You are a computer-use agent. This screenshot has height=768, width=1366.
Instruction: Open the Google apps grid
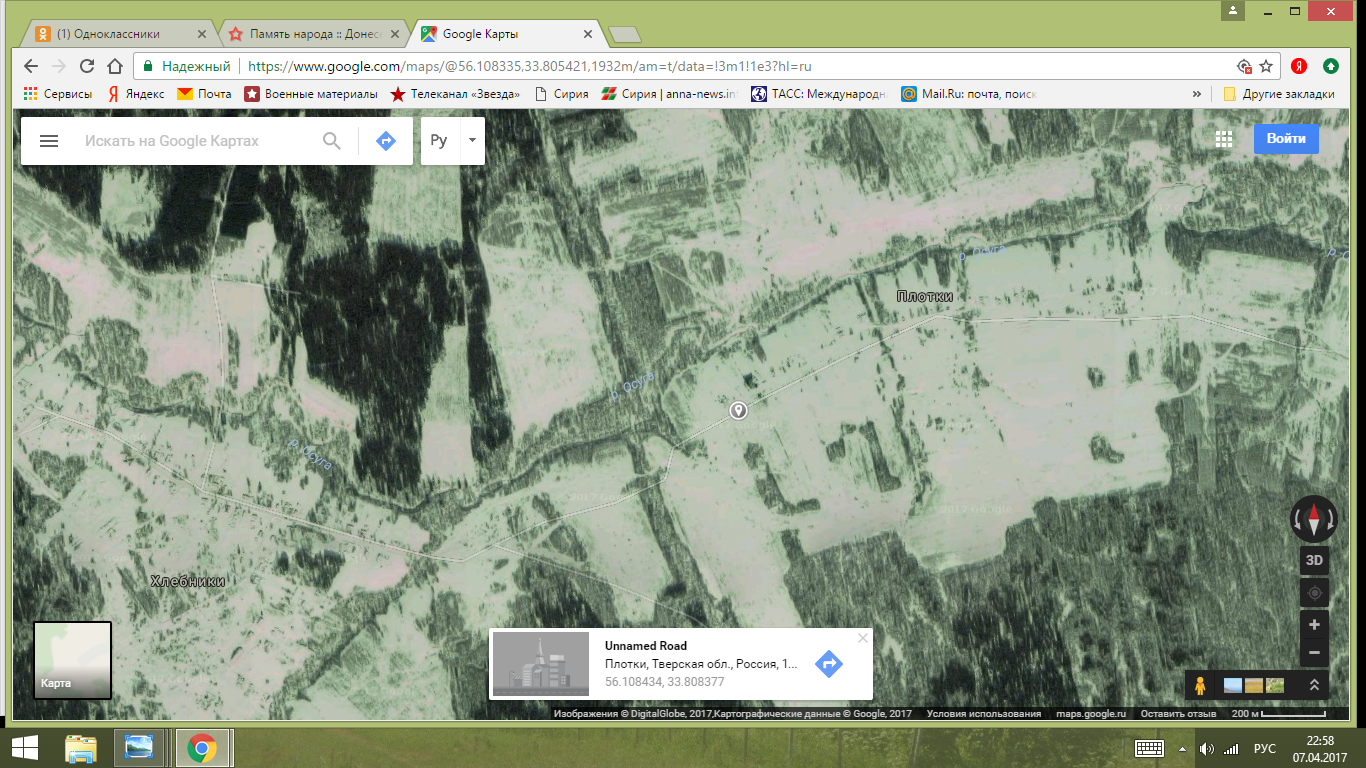(x=1223, y=139)
